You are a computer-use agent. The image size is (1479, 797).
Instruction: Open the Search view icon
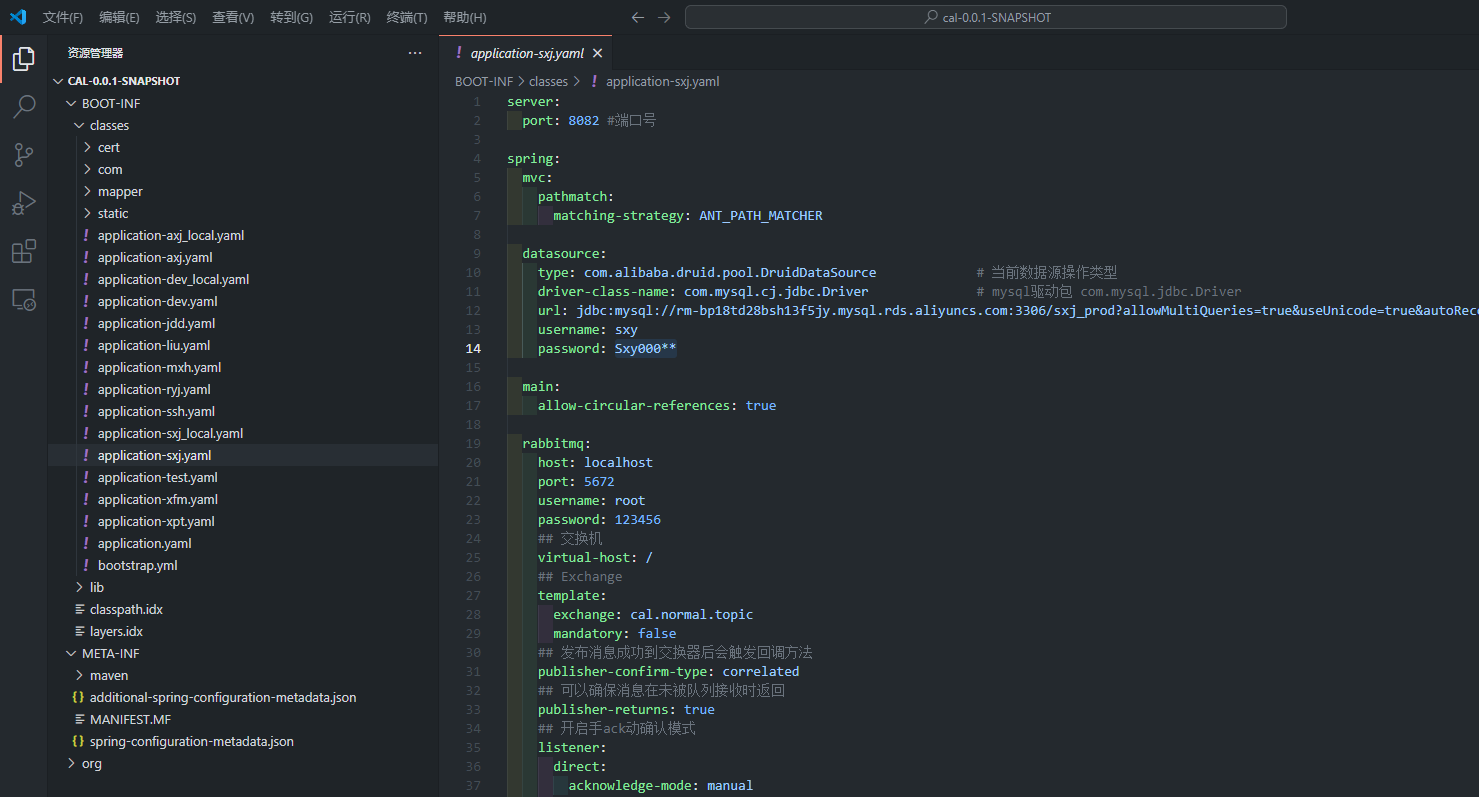coord(23,107)
